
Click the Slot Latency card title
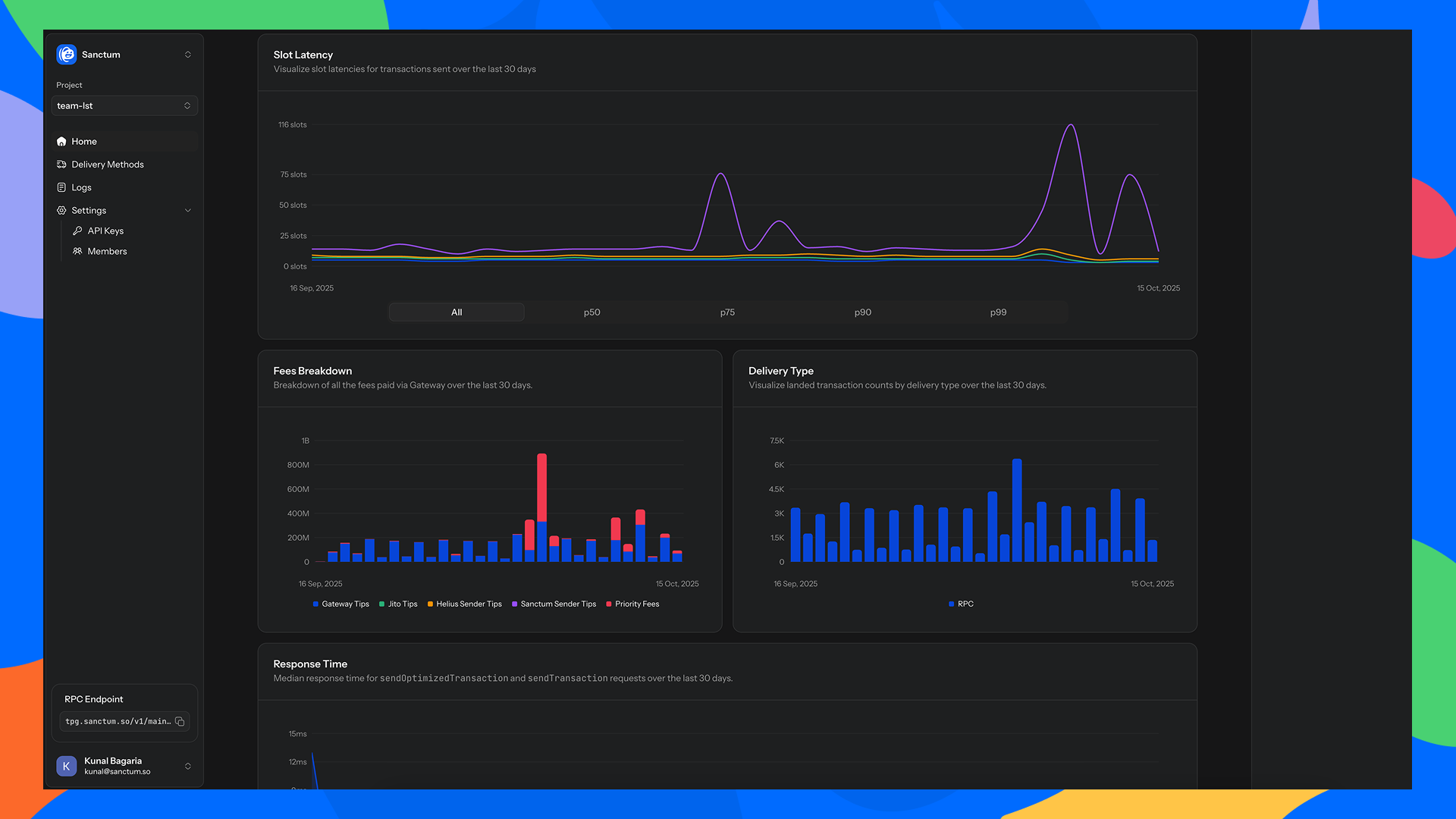(x=303, y=55)
